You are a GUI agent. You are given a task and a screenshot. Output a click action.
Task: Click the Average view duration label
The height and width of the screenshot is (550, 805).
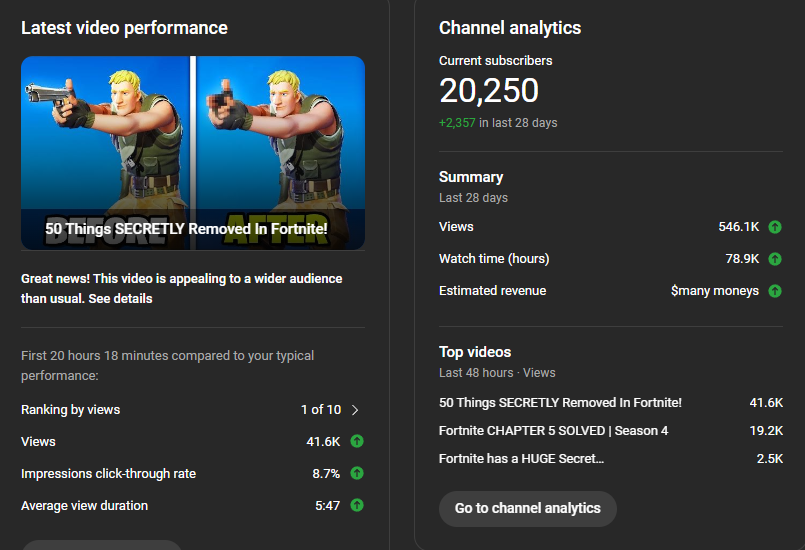(x=84, y=506)
